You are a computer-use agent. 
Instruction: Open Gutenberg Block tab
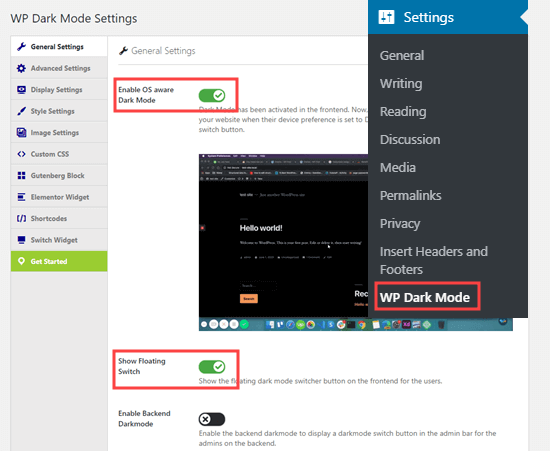(59, 175)
